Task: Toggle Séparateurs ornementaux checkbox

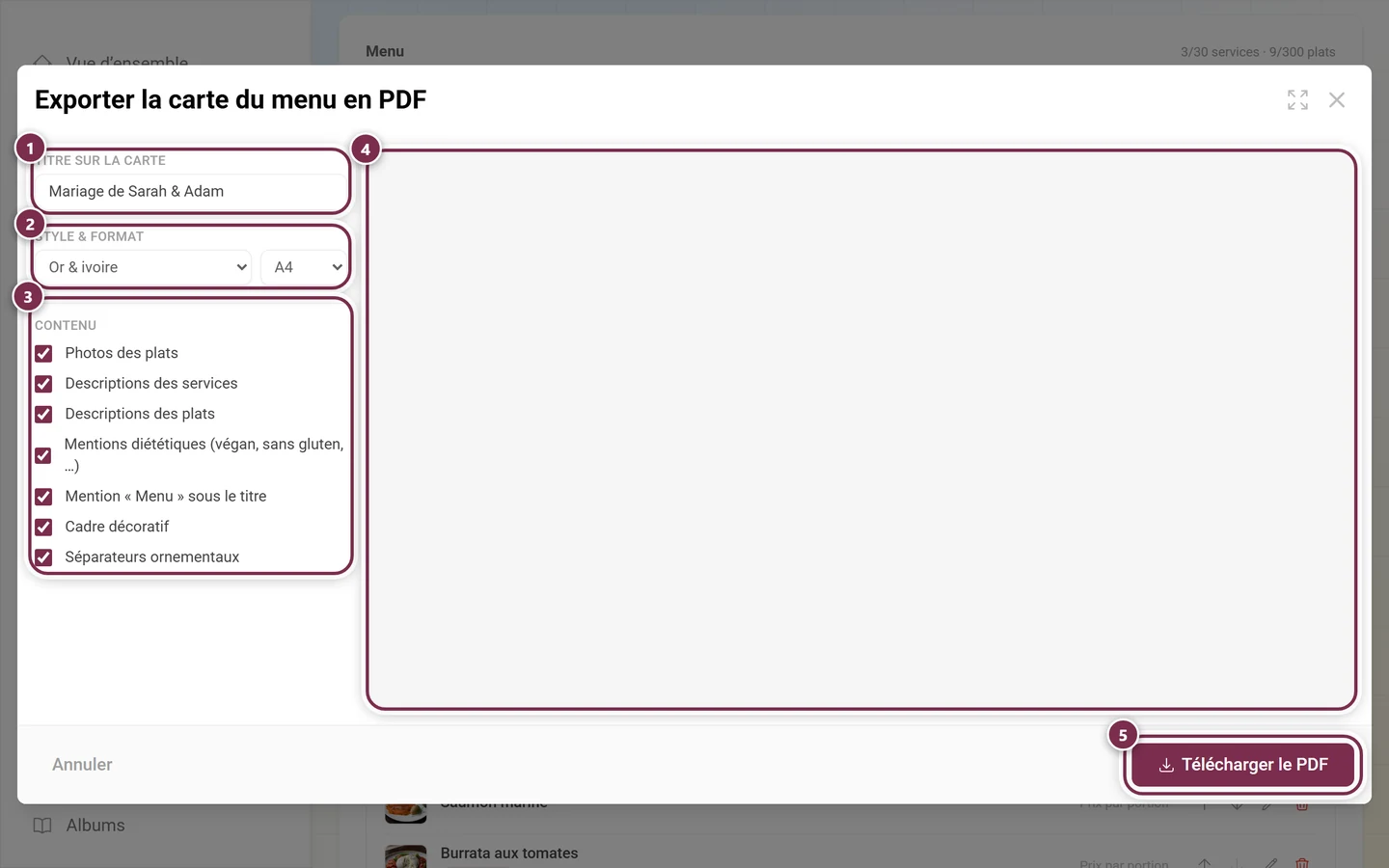Action: point(43,557)
